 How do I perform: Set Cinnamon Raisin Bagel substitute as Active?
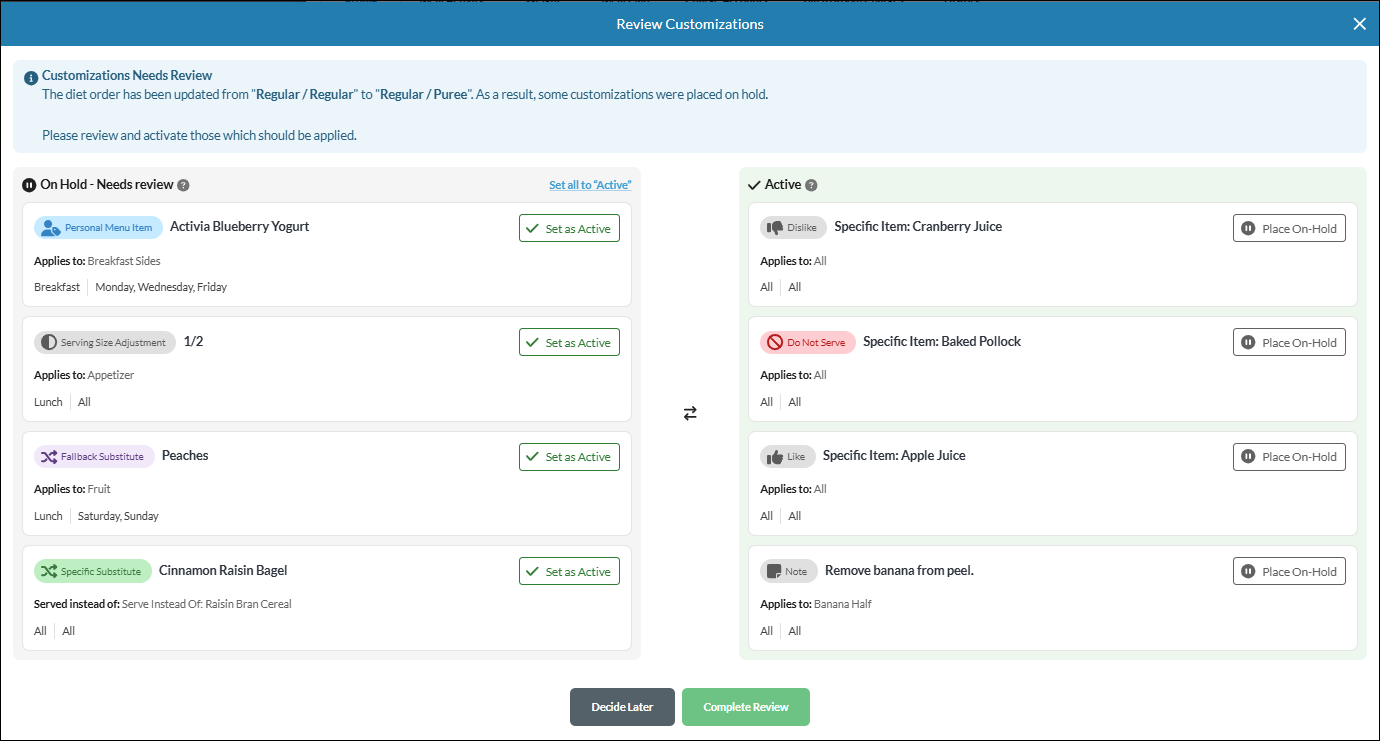[569, 571]
